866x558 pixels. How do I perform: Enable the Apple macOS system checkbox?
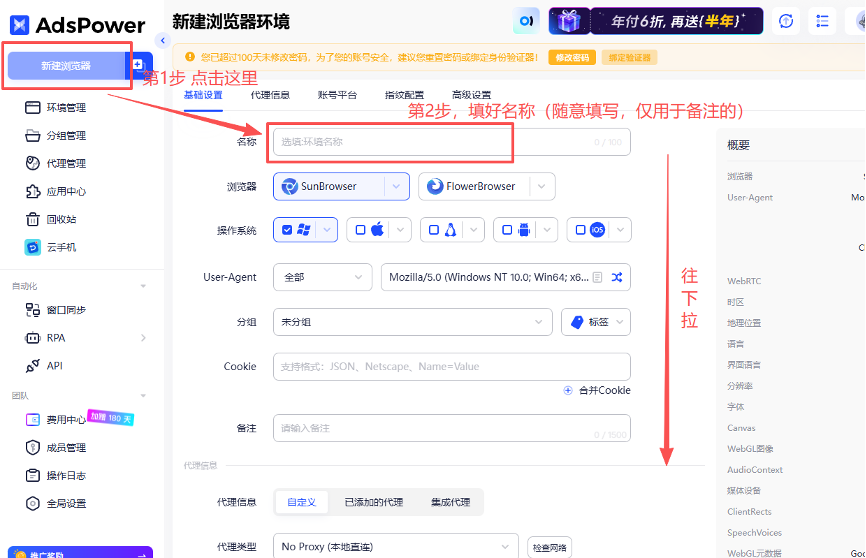tap(361, 230)
